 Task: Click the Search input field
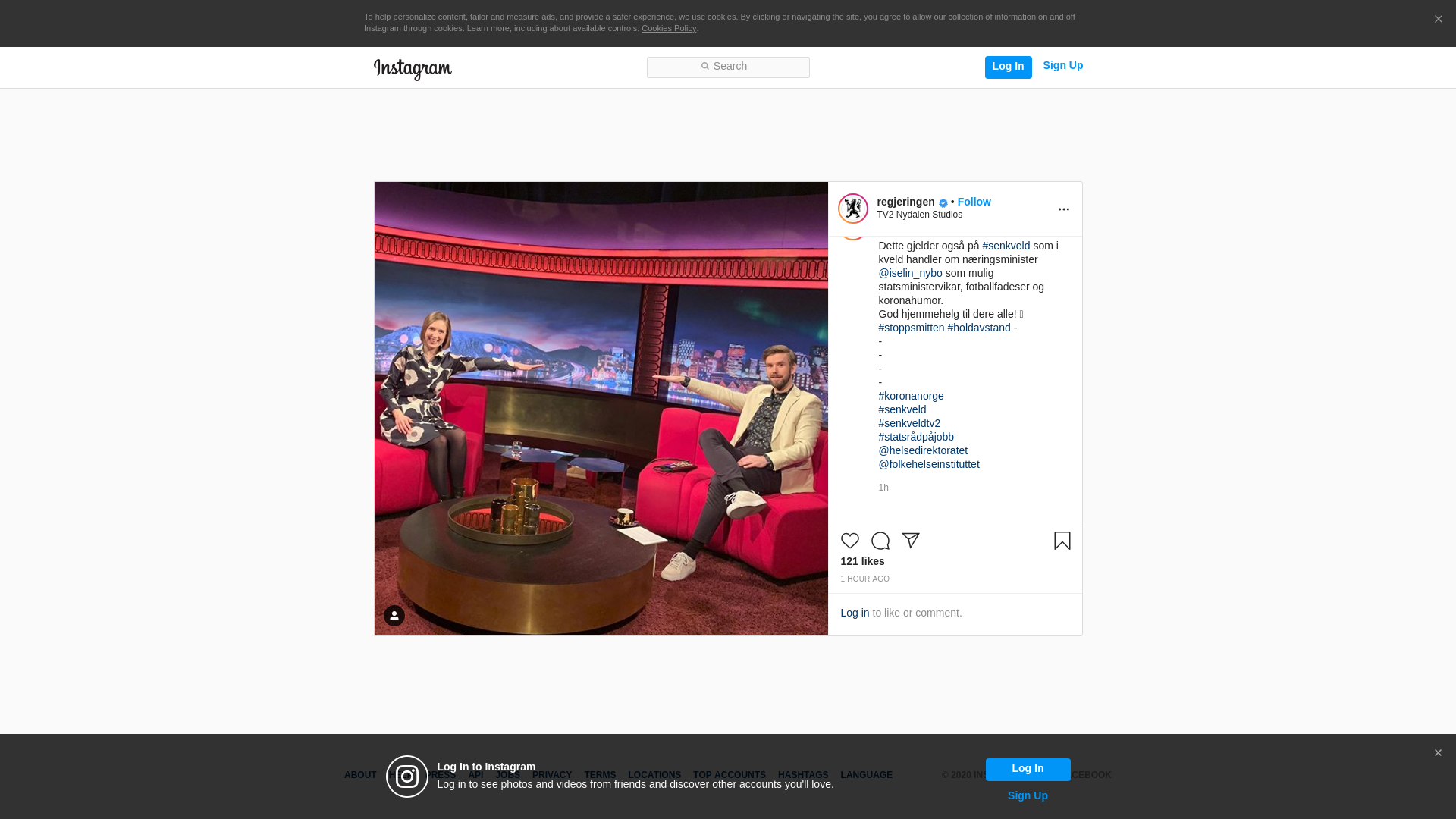click(728, 67)
